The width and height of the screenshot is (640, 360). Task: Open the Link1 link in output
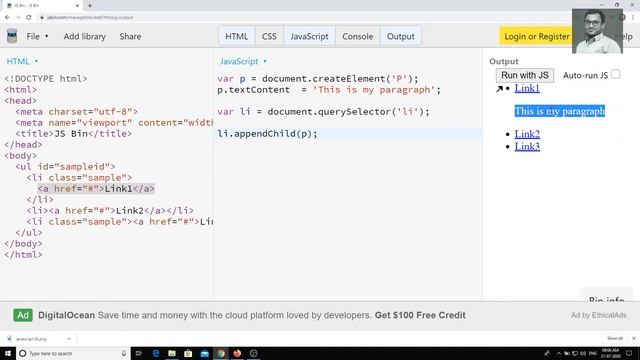coord(527,88)
